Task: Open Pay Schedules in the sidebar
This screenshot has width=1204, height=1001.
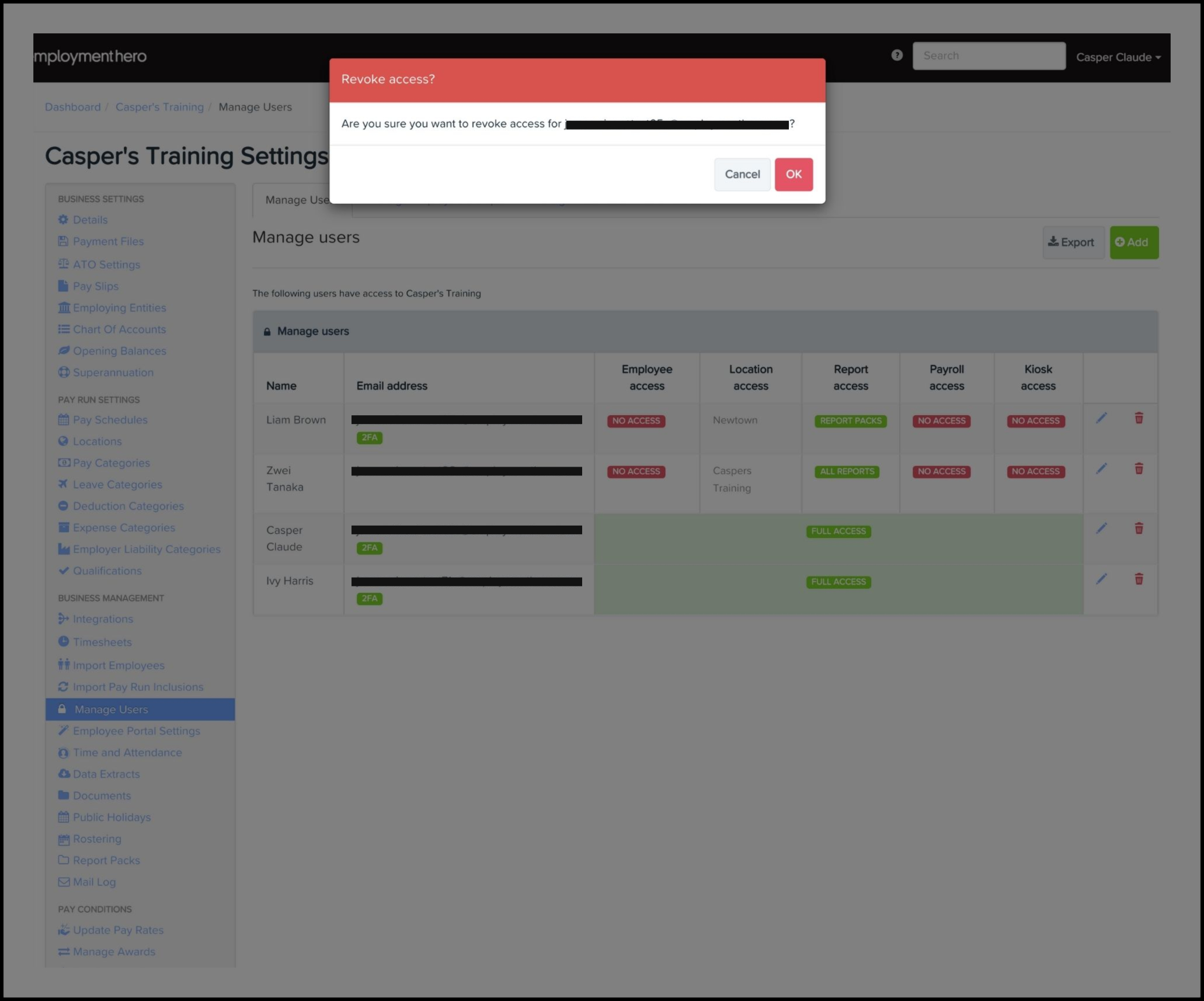Action: (x=110, y=420)
